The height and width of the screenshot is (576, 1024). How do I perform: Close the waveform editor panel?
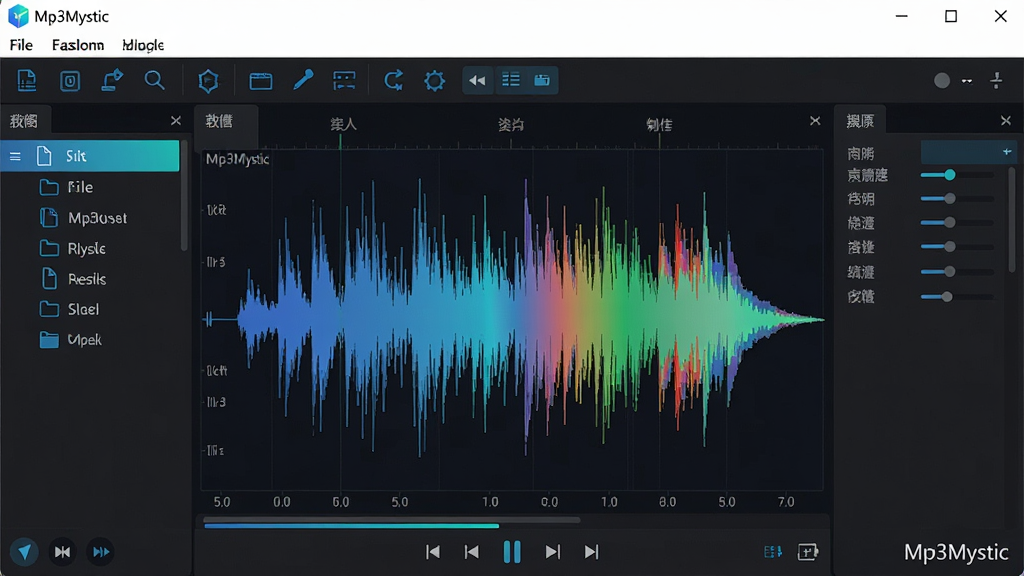[x=815, y=121]
